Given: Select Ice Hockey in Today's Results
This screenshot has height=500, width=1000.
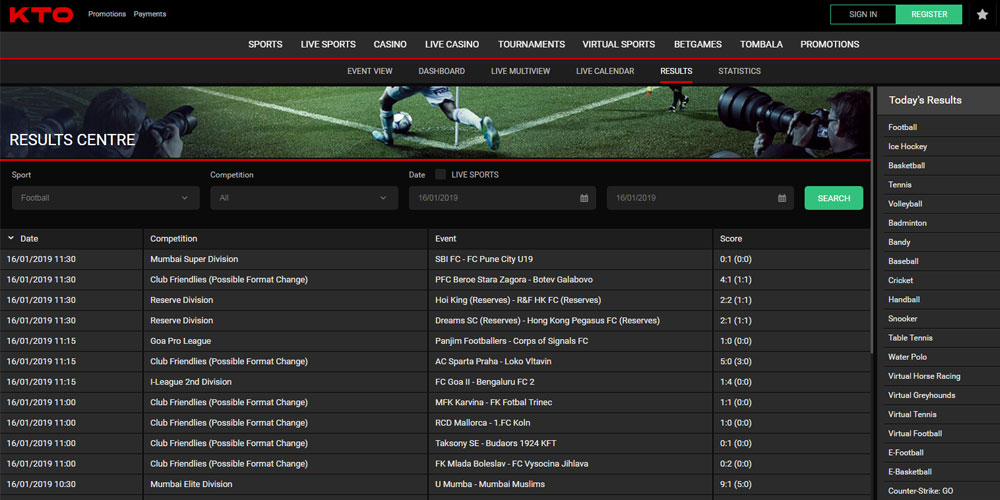Looking at the screenshot, I should 907,147.
